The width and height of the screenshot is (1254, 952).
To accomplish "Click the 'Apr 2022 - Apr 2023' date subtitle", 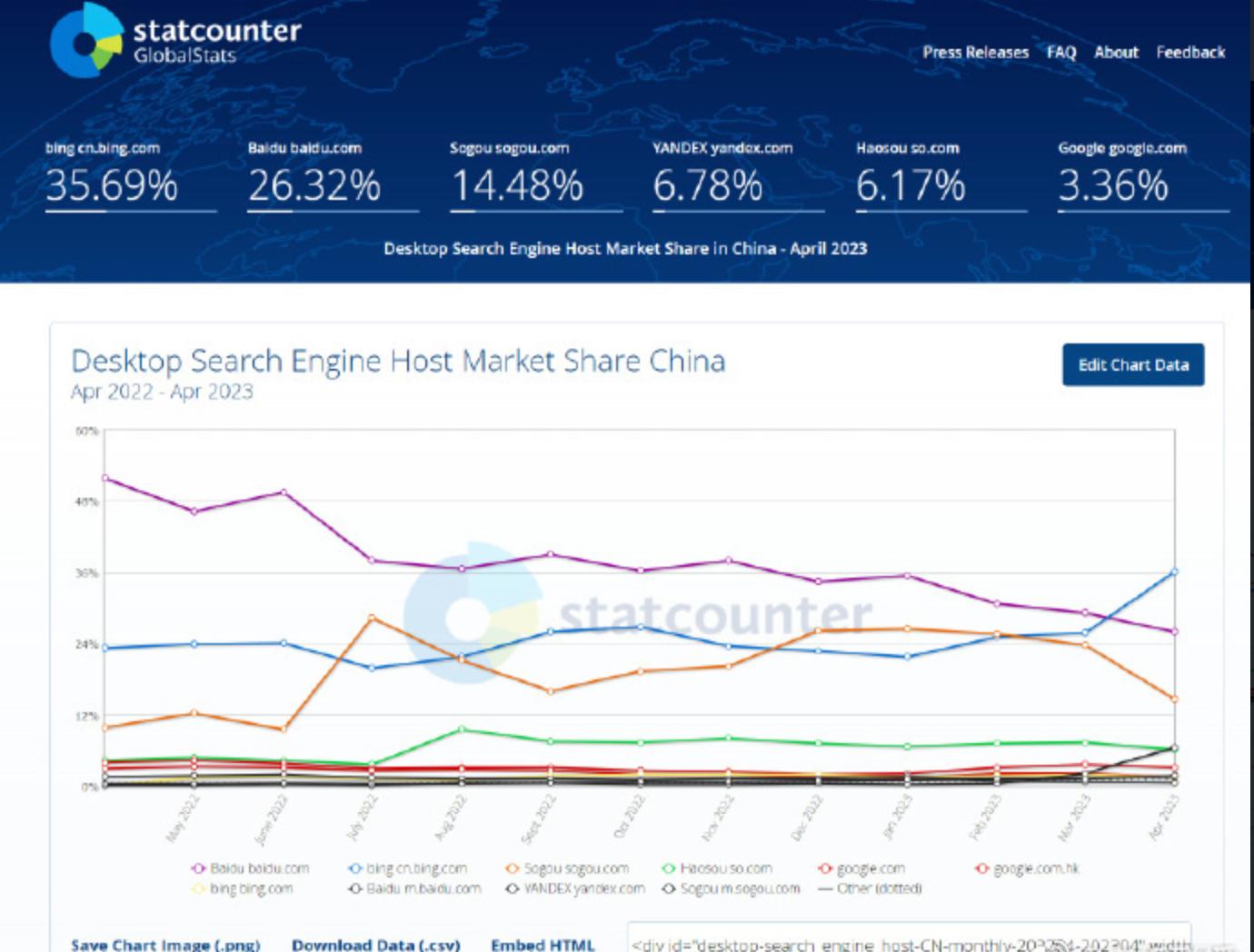I will (162, 392).
